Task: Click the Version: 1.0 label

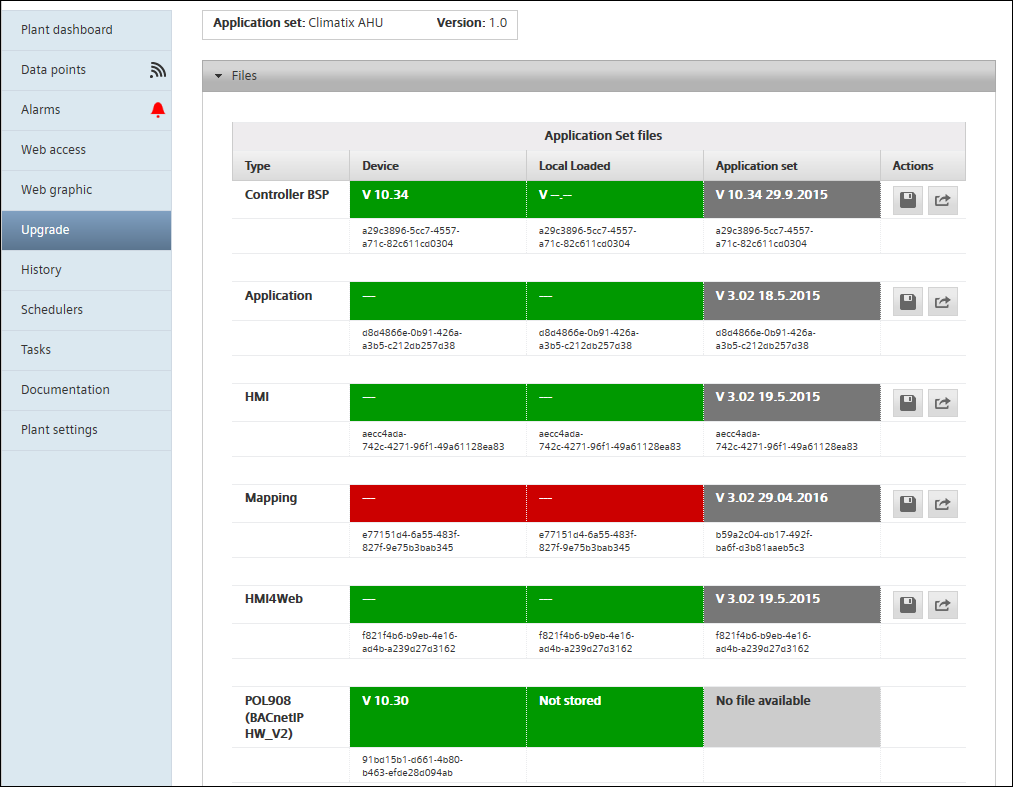Action: tap(472, 23)
